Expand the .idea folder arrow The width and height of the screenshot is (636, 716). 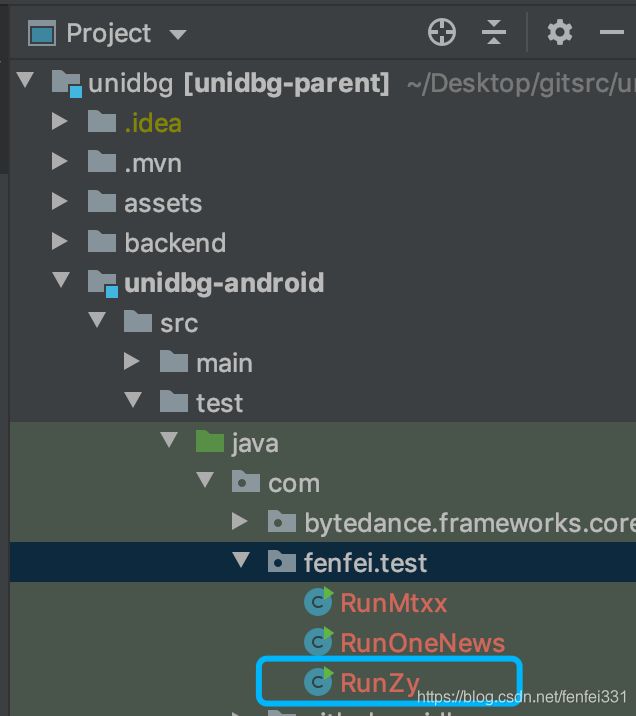tap(60, 121)
